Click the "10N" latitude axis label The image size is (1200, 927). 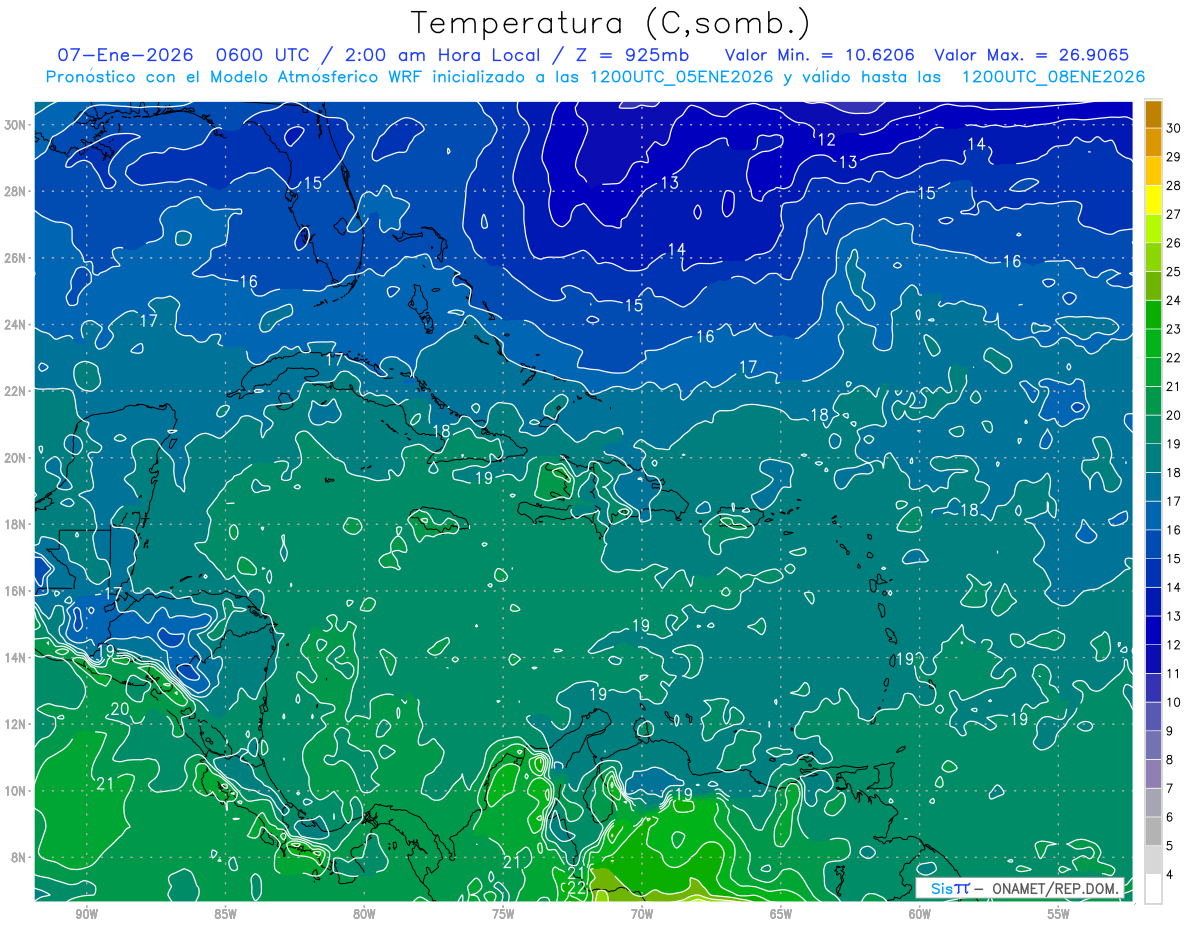pyautogui.click(x=15, y=790)
